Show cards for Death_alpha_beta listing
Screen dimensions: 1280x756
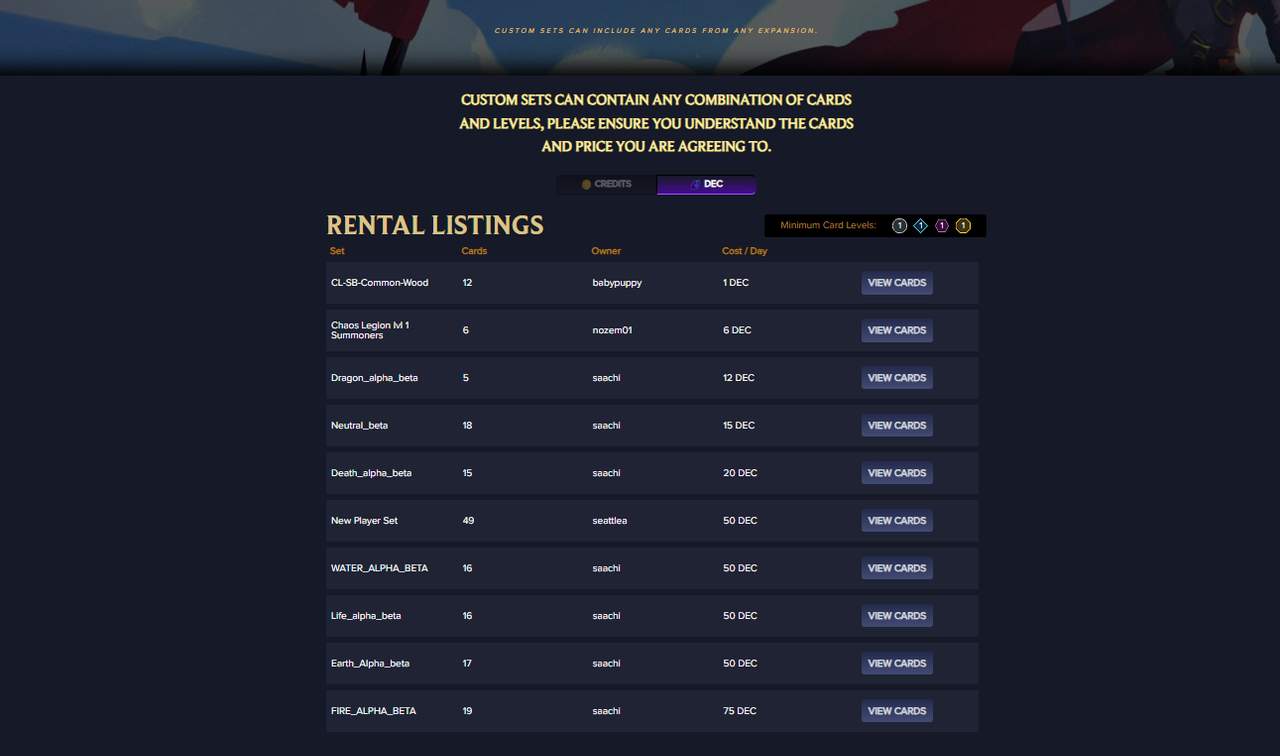[896, 473]
